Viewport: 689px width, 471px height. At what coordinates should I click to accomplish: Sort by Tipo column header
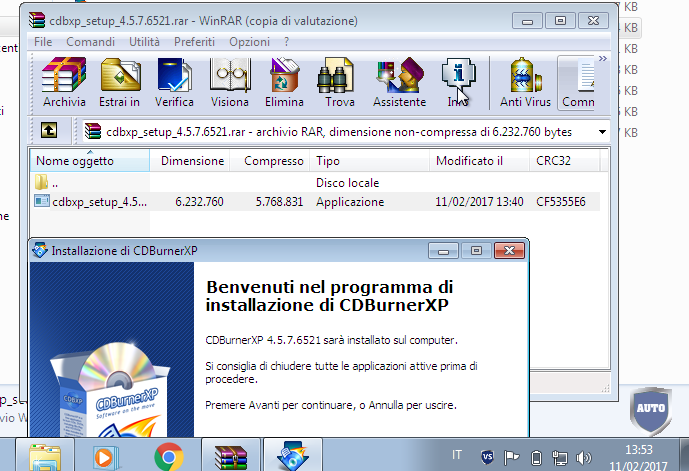tap(370, 161)
